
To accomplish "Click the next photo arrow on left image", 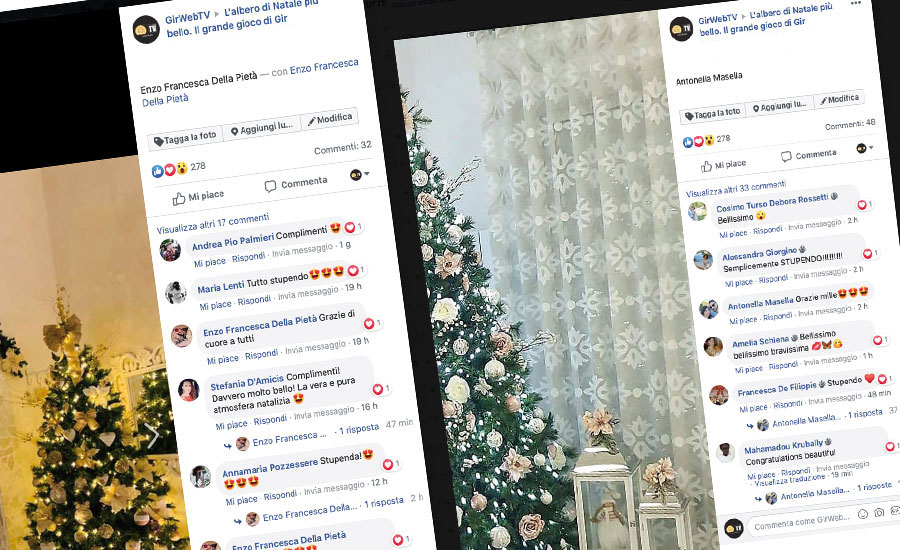I will (152, 436).
